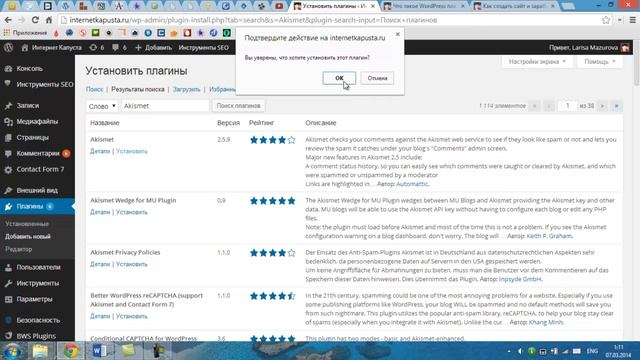This screenshot has width=640, height=360.
Task: Open Редактор plugins submenu item
Action: pos(18,249)
